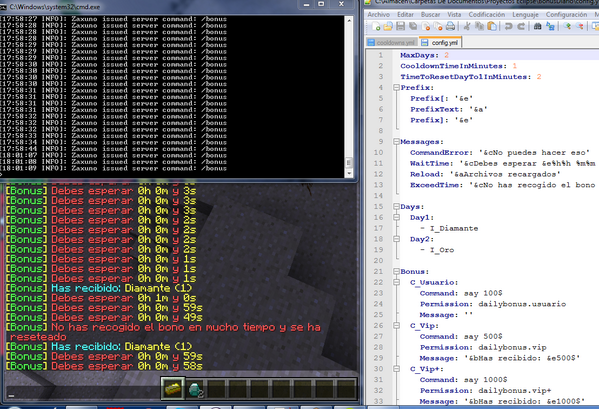
Task: Click the Replace icon in toolbar
Action: [x=550, y=26]
